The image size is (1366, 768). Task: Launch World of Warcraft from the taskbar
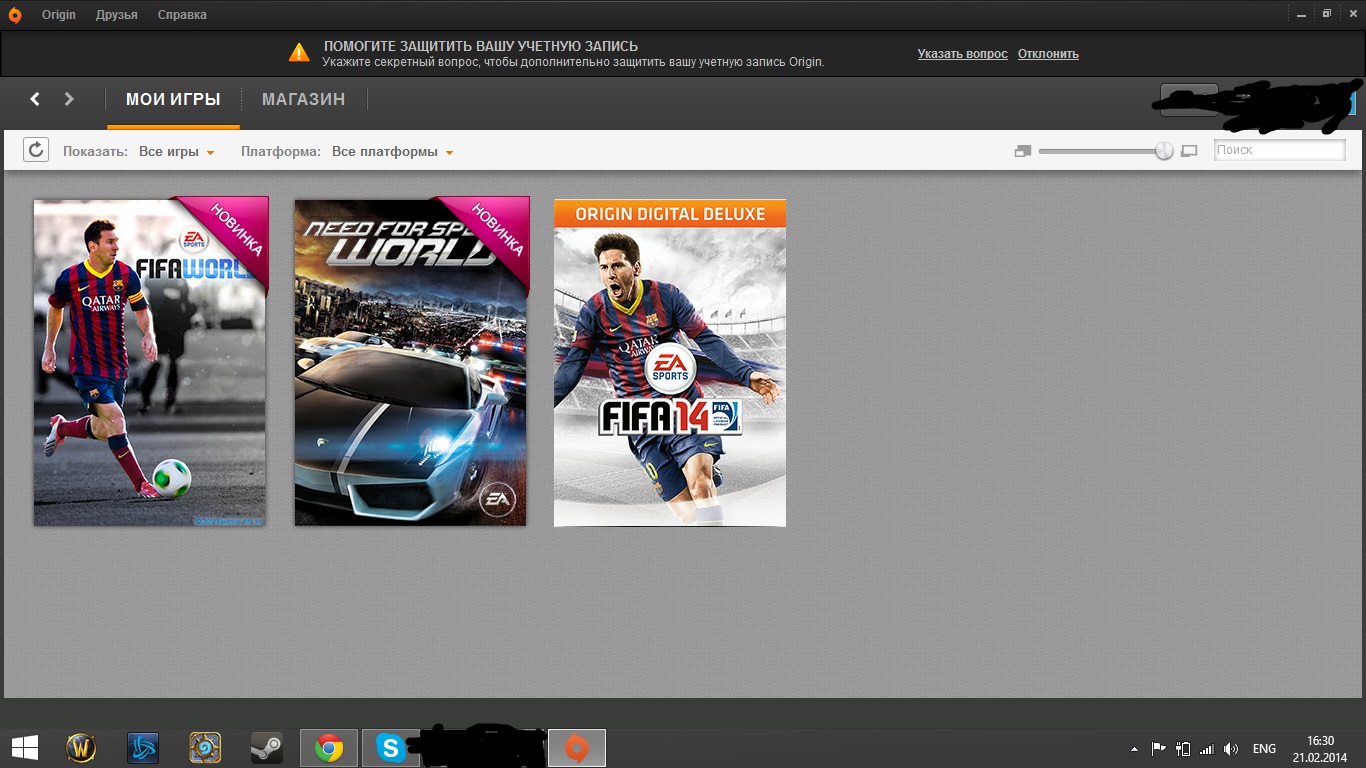pyautogui.click(x=81, y=748)
